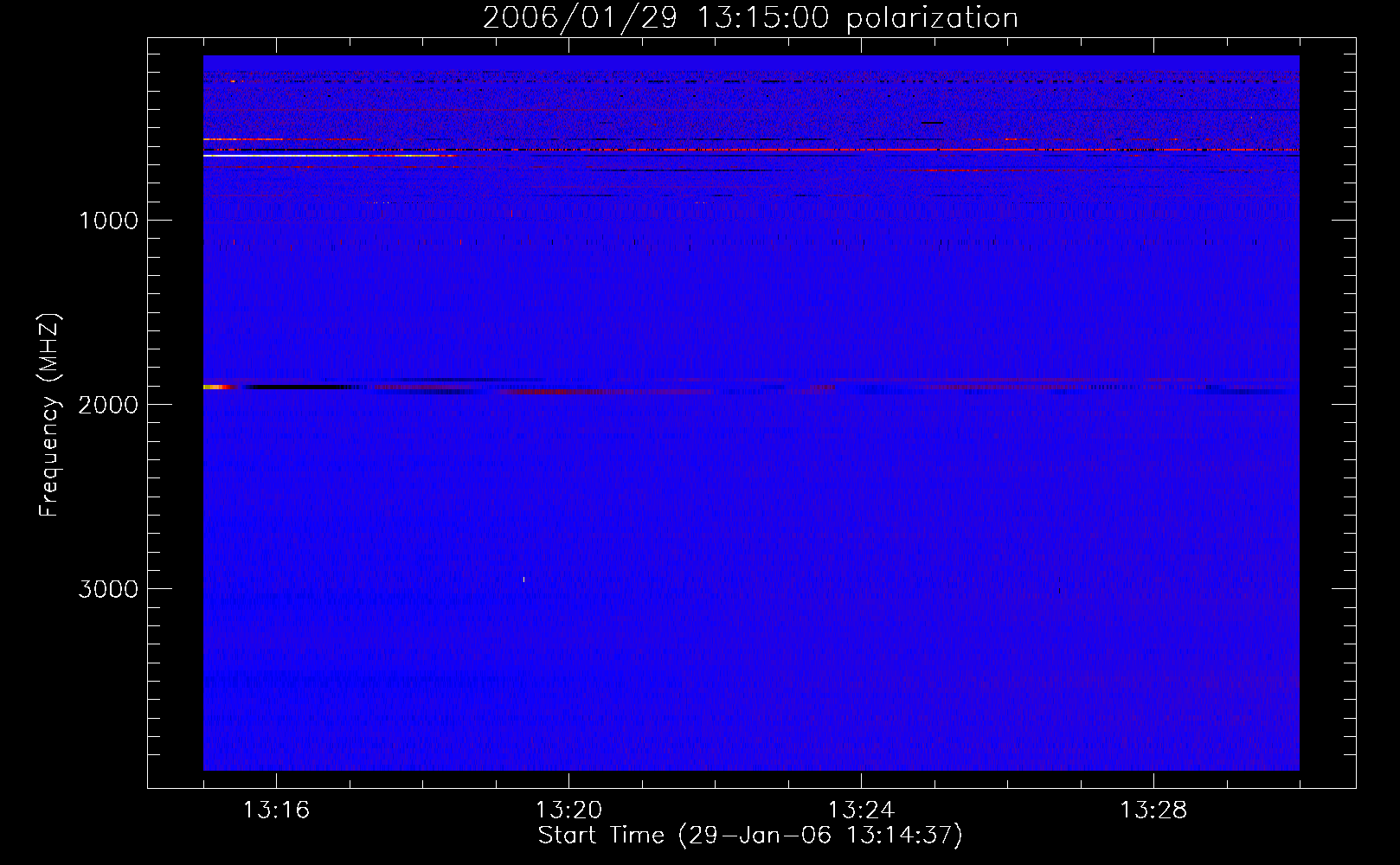Click the plot title '2006/01/29 13:15:00 polarization'
1400x865 pixels.
750,18
